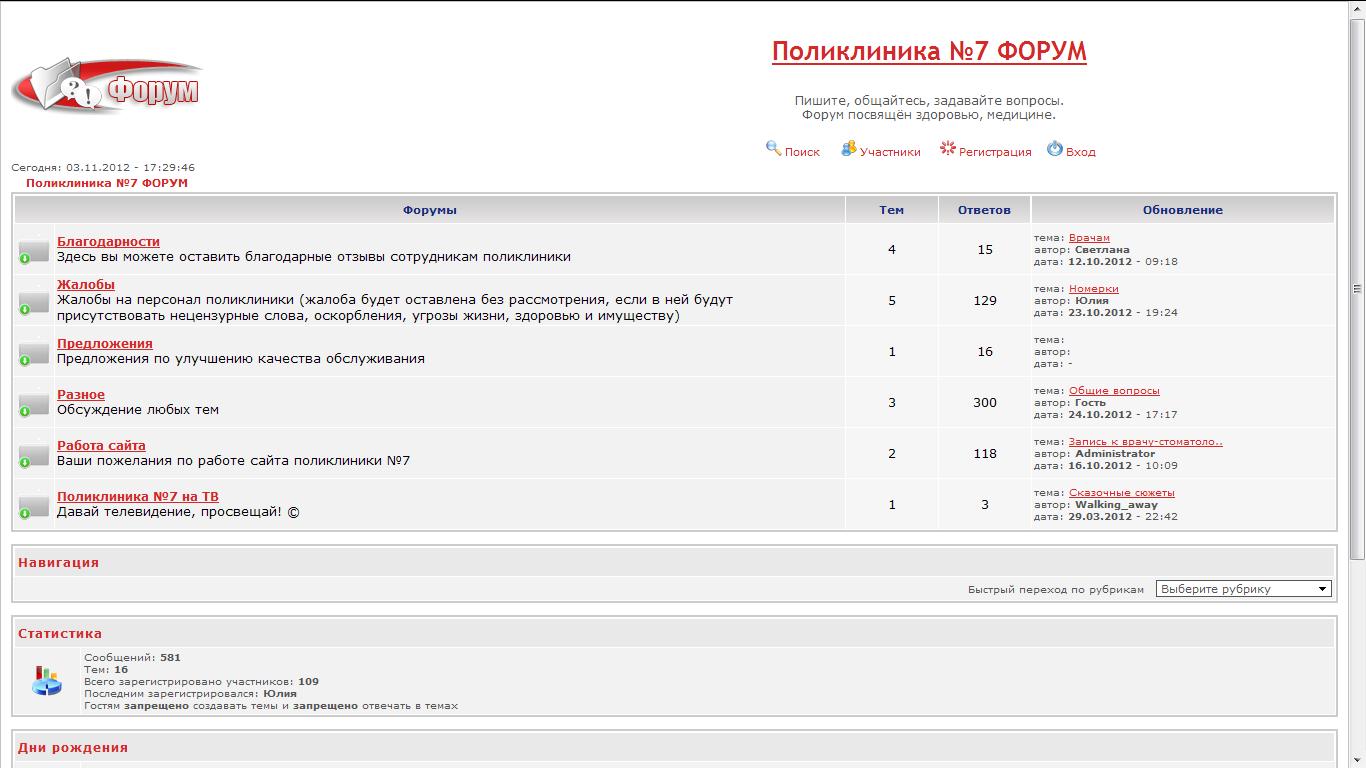Click the Обновление column header
Viewport: 1366px width, 768px height.
pos(1183,210)
